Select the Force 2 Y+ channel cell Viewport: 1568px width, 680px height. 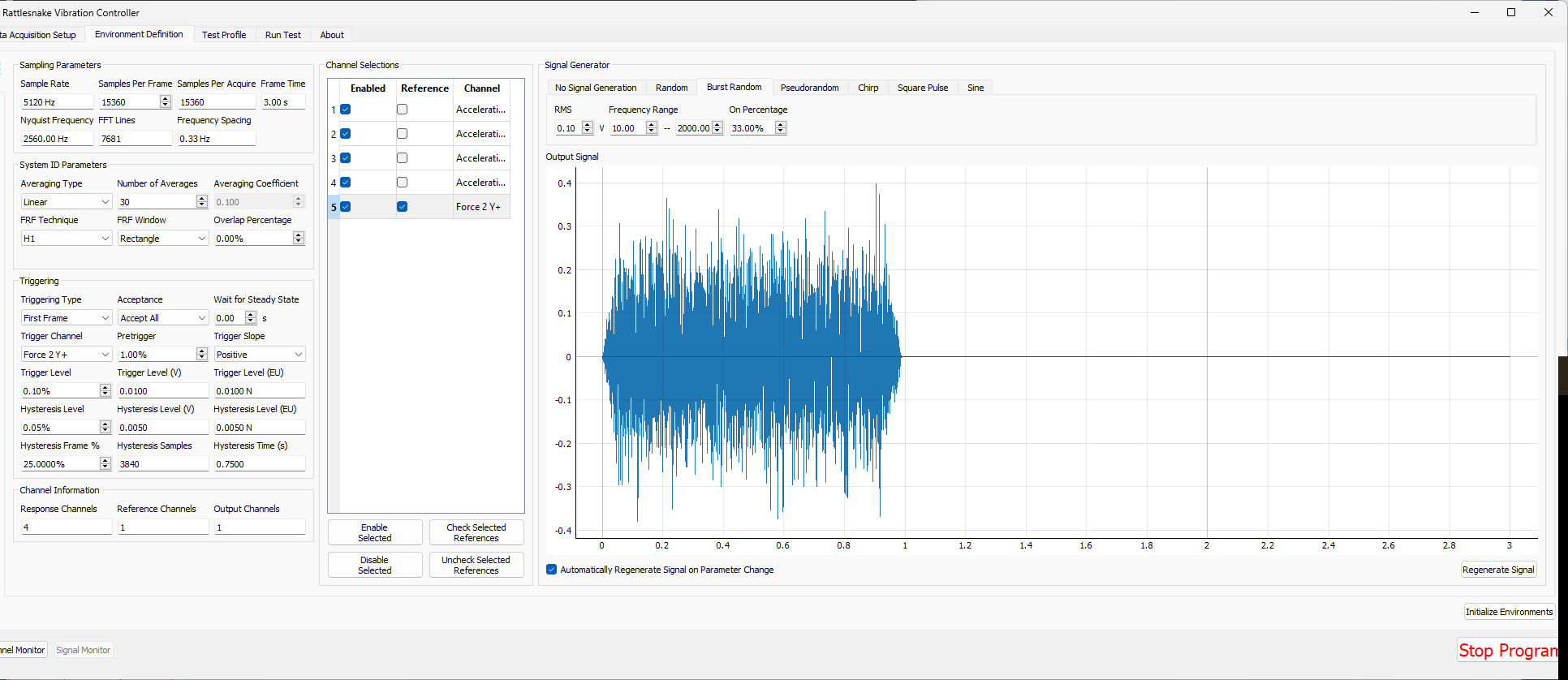pyautogui.click(x=482, y=207)
